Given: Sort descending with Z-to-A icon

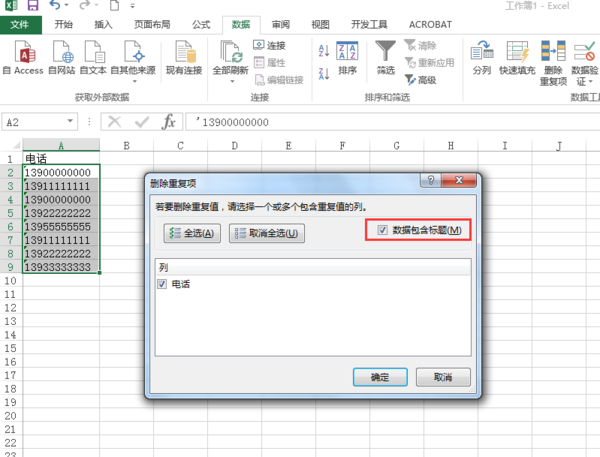Looking at the screenshot, I should [x=323, y=73].
